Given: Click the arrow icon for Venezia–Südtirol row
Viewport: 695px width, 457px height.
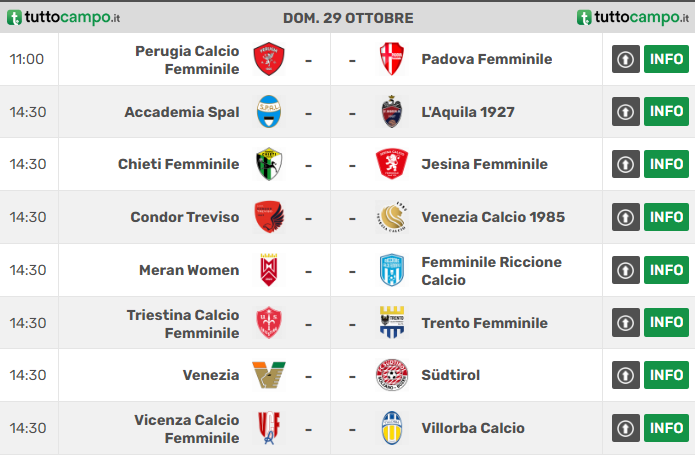Looking at the screenshot, I should [625, 375].
